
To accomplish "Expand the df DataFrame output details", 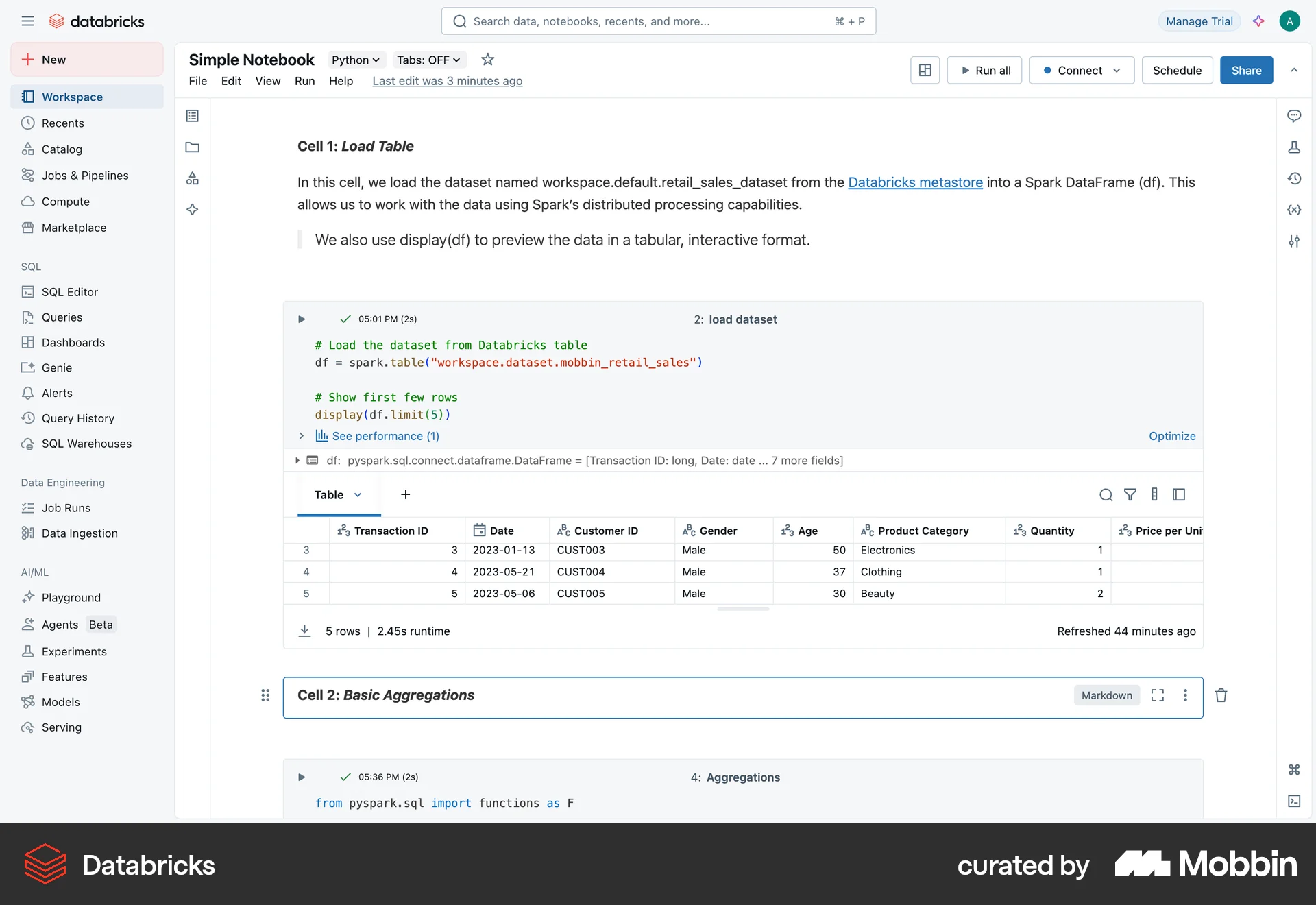I will 297,460.
